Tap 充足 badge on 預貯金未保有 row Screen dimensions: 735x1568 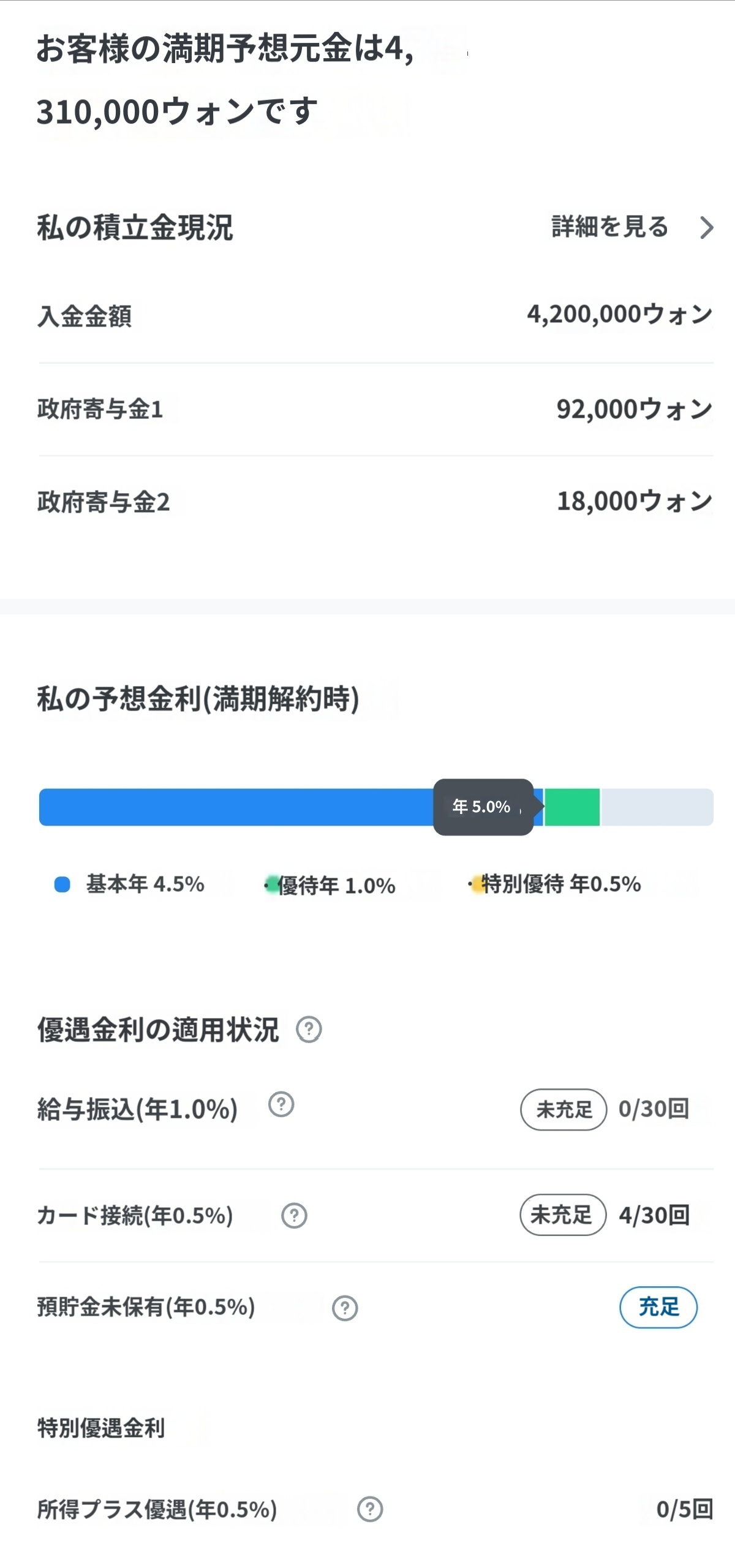click(658, 1306)
